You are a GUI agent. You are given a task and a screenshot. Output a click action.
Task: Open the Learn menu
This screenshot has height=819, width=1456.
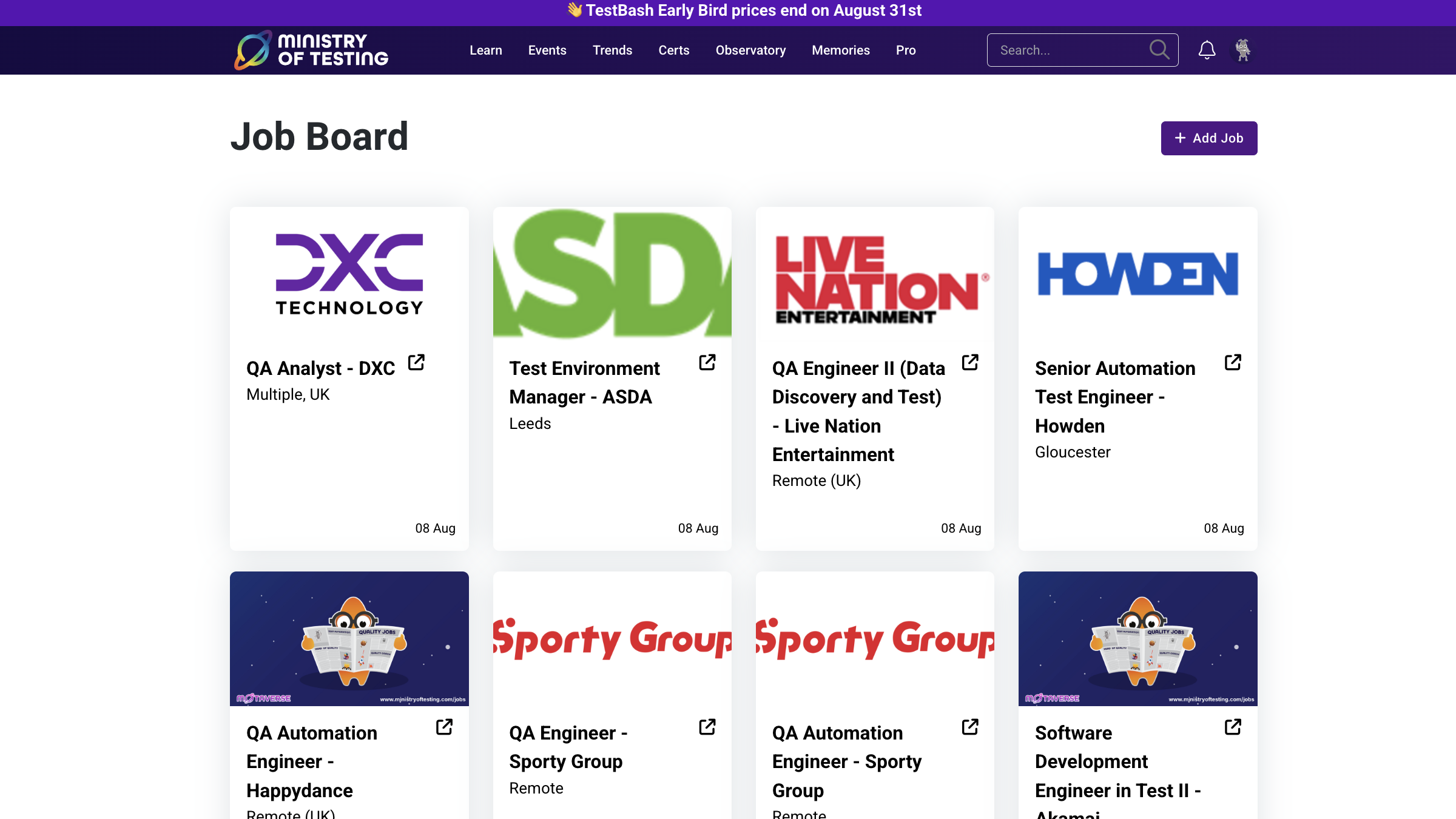pos(486,50)
